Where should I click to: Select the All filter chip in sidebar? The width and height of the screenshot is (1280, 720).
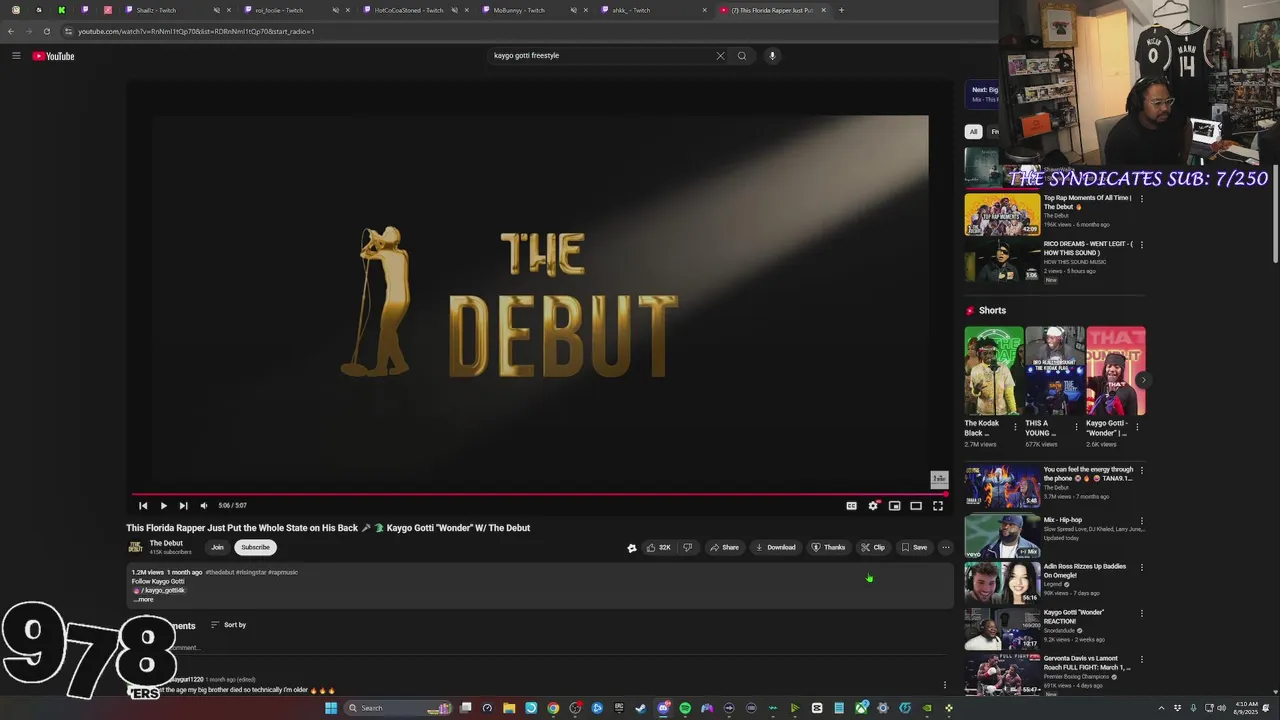pos(973,131)
